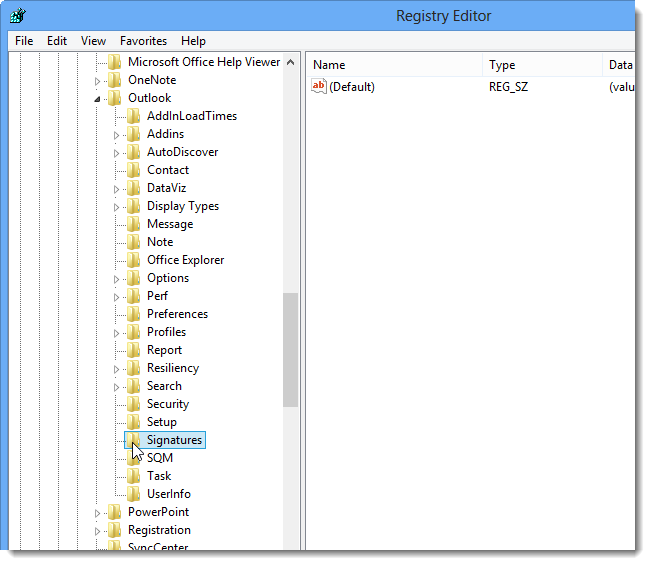Click the Profiles folder icon
The width and height of the screenshot is (650, 565).
(133, 332)
